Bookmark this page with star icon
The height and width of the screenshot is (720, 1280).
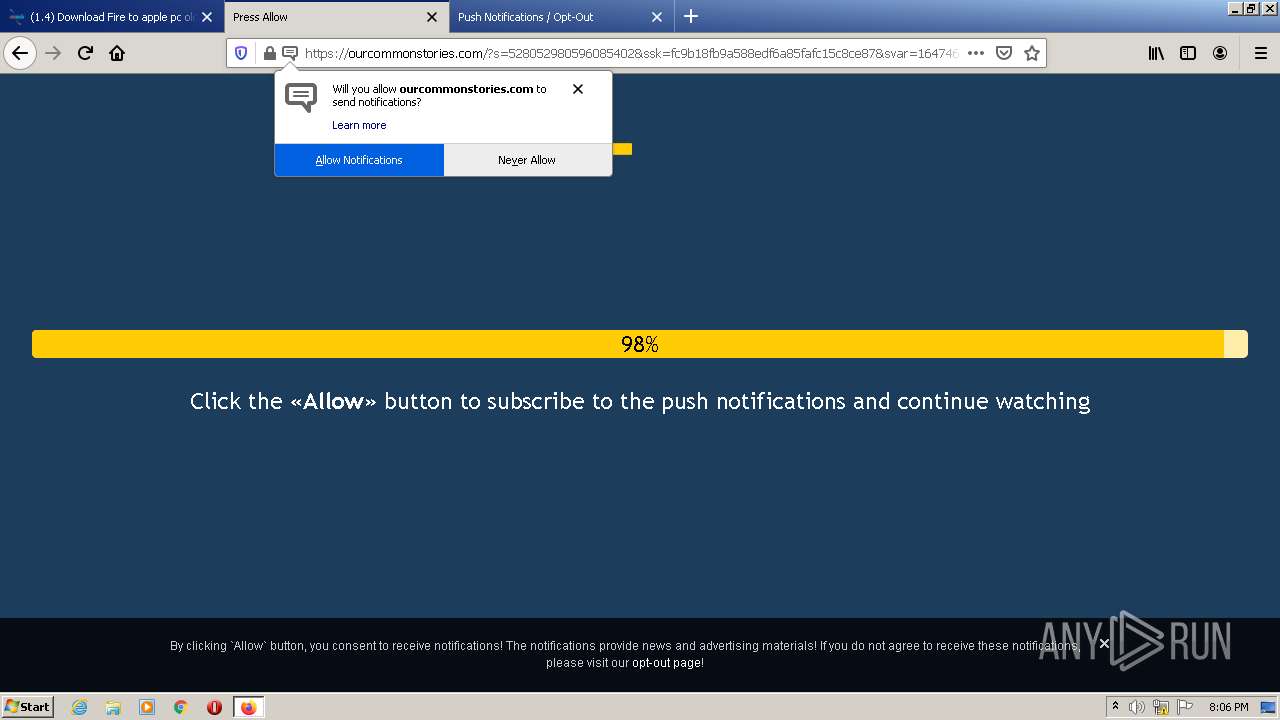tap(1032, 53)
